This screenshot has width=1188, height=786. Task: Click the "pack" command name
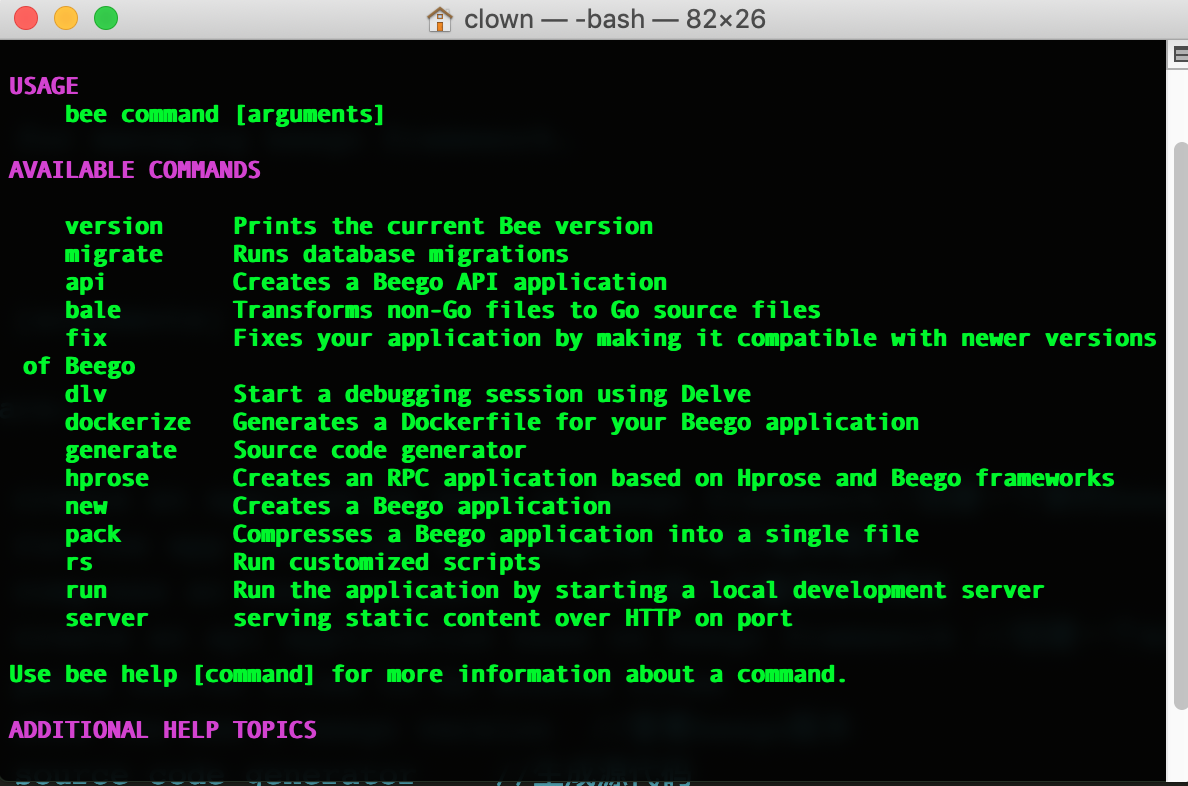[93, 535]
